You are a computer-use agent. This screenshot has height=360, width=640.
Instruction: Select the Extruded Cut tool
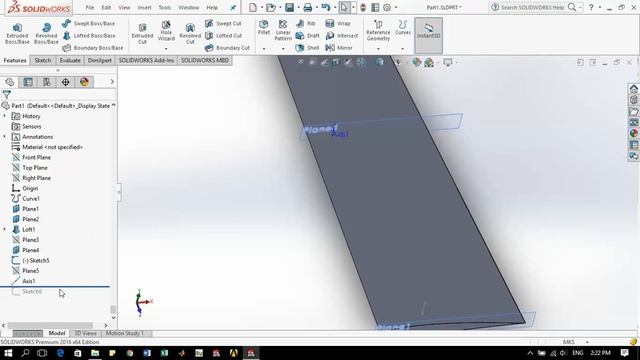click(142, 33)
